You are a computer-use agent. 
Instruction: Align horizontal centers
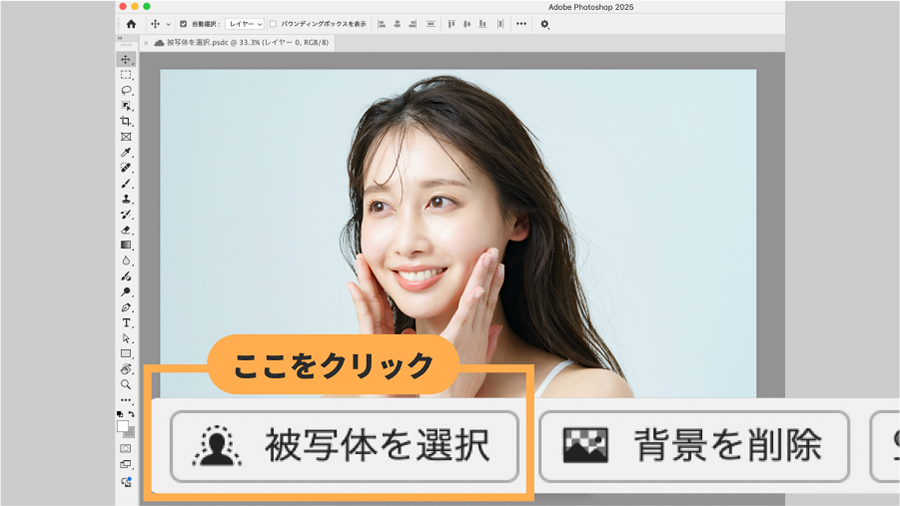pyautogui.click(x=397, y=24)
